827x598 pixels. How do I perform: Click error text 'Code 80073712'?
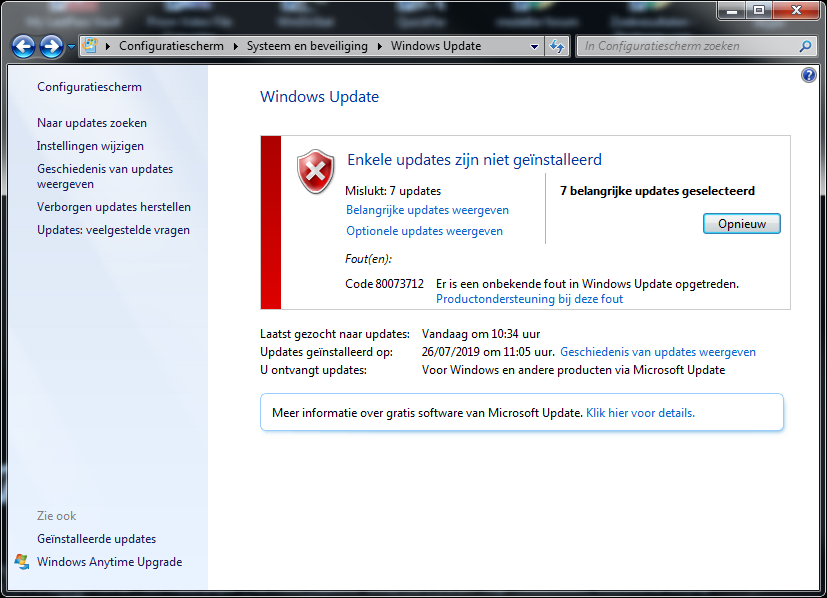coord(384,284)
